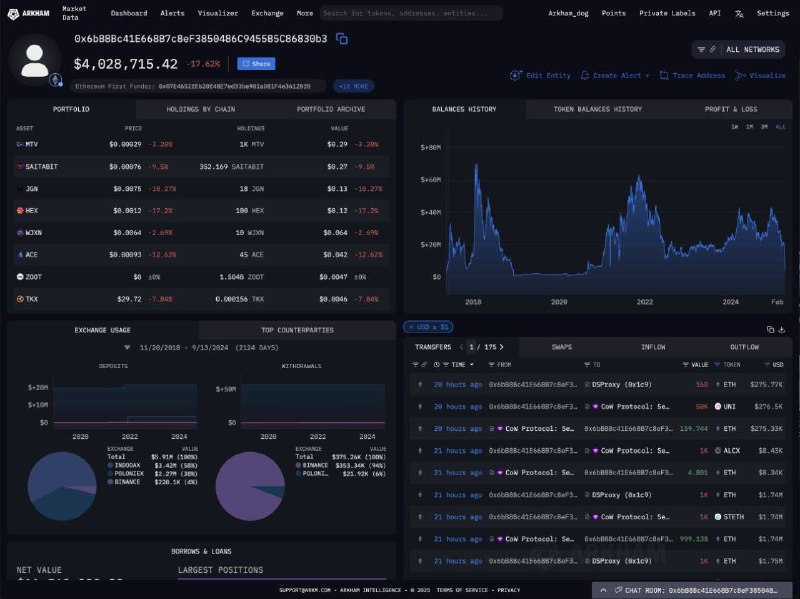Open the Terms of Service footer link

[x=463, y=590]
